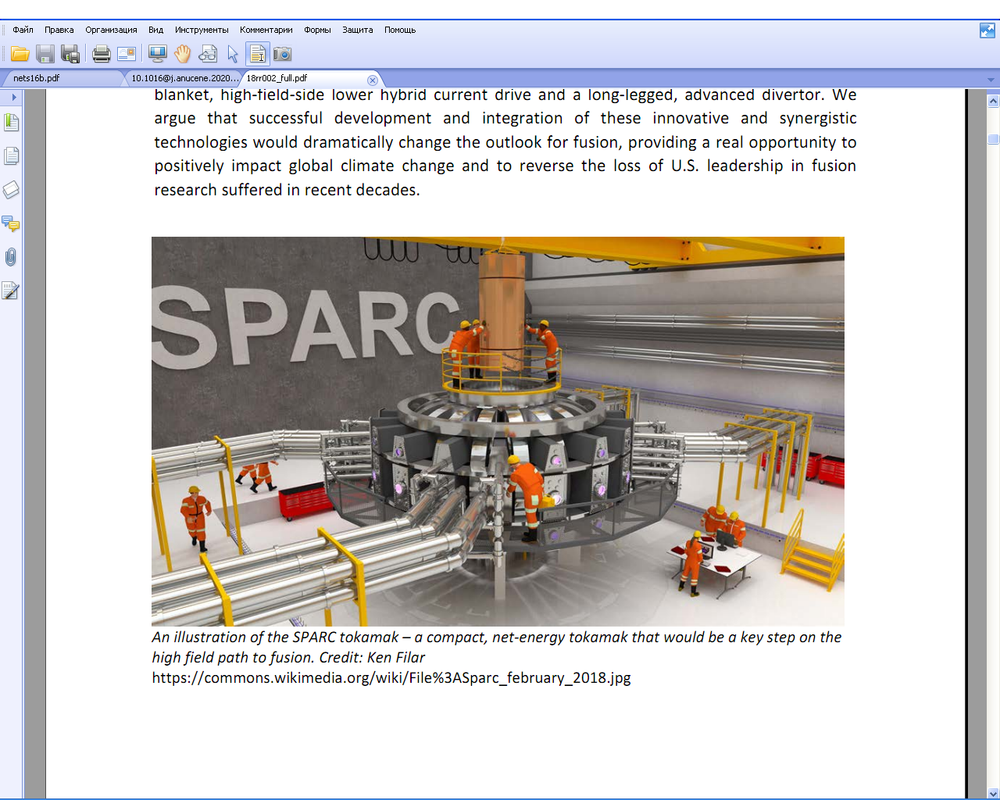
Task: Click the vertical scrollbar thumb
Action: pyautogui.click(x=993, y=139)
